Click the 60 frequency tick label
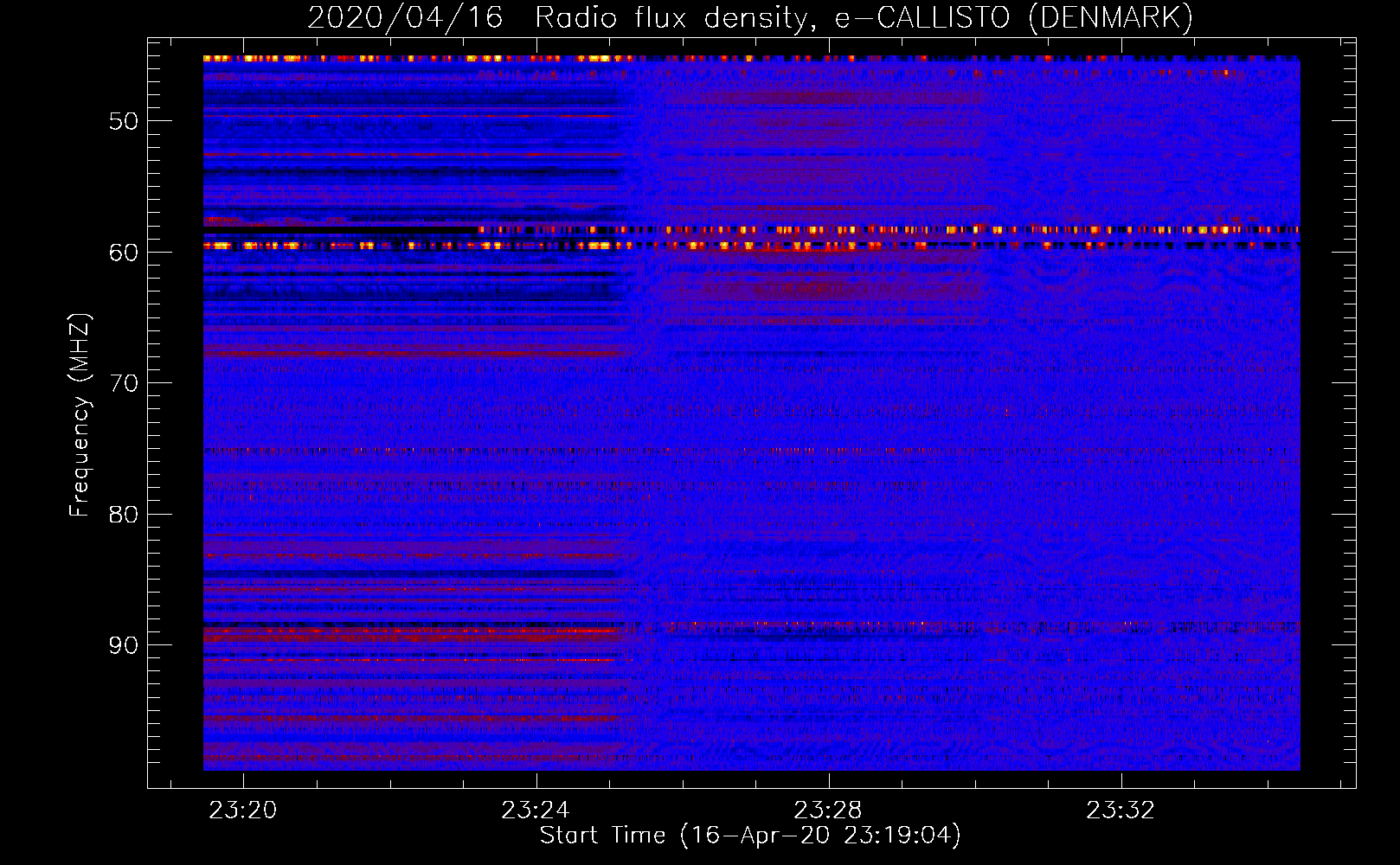Viewport: 1400px width, 865px height. click(x=123, y=253)
